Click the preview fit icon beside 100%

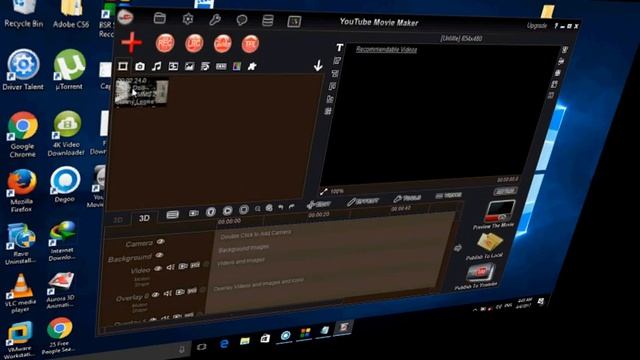pos(324,191)
